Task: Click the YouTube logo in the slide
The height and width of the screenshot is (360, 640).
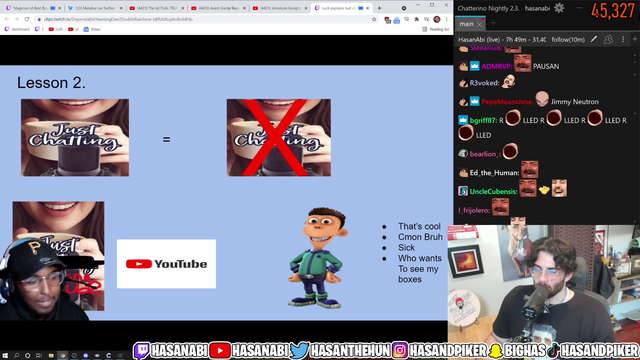Action: pyautogui.click(x=167, y=264)
